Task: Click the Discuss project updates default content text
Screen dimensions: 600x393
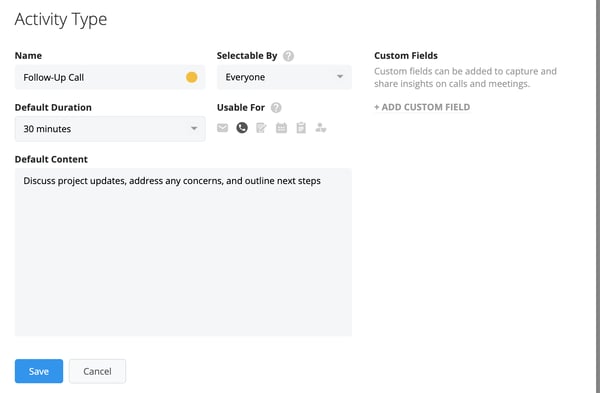Action: coord(172,181)
